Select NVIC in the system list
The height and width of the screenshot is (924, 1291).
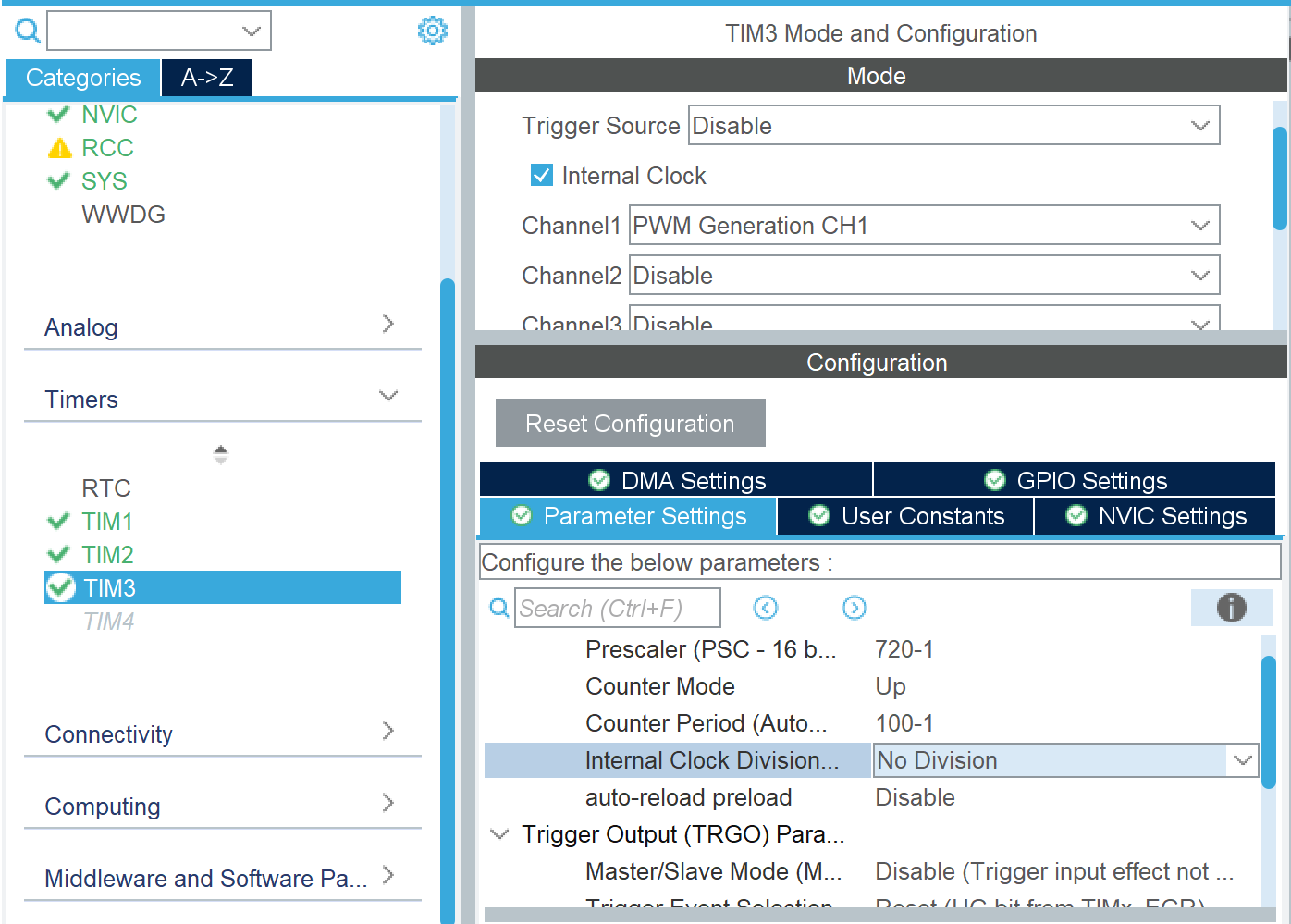109,115
